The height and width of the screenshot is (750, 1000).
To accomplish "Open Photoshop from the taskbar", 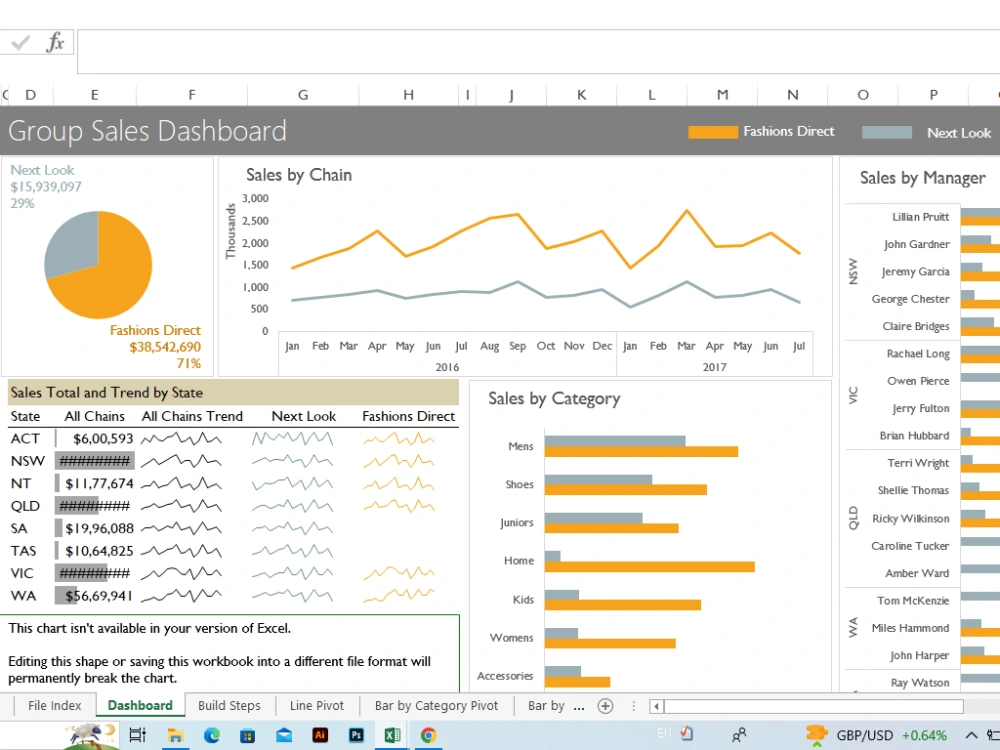I will (356, 734).
